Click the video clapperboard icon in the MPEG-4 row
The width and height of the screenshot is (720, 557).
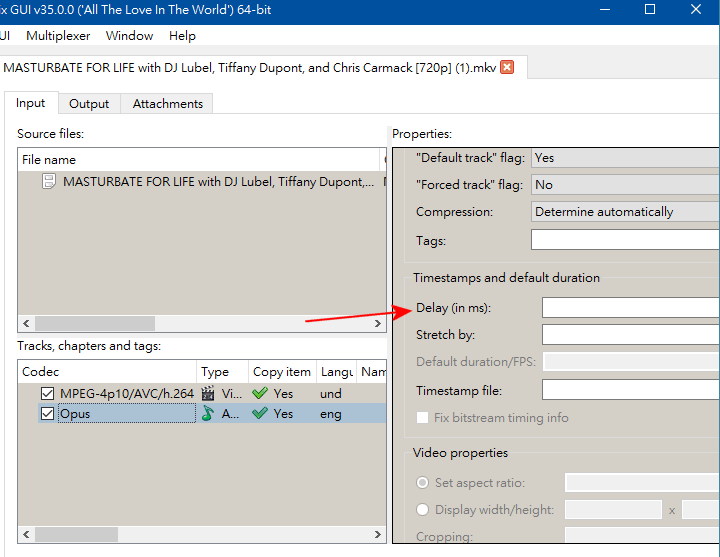click(208, 394)
